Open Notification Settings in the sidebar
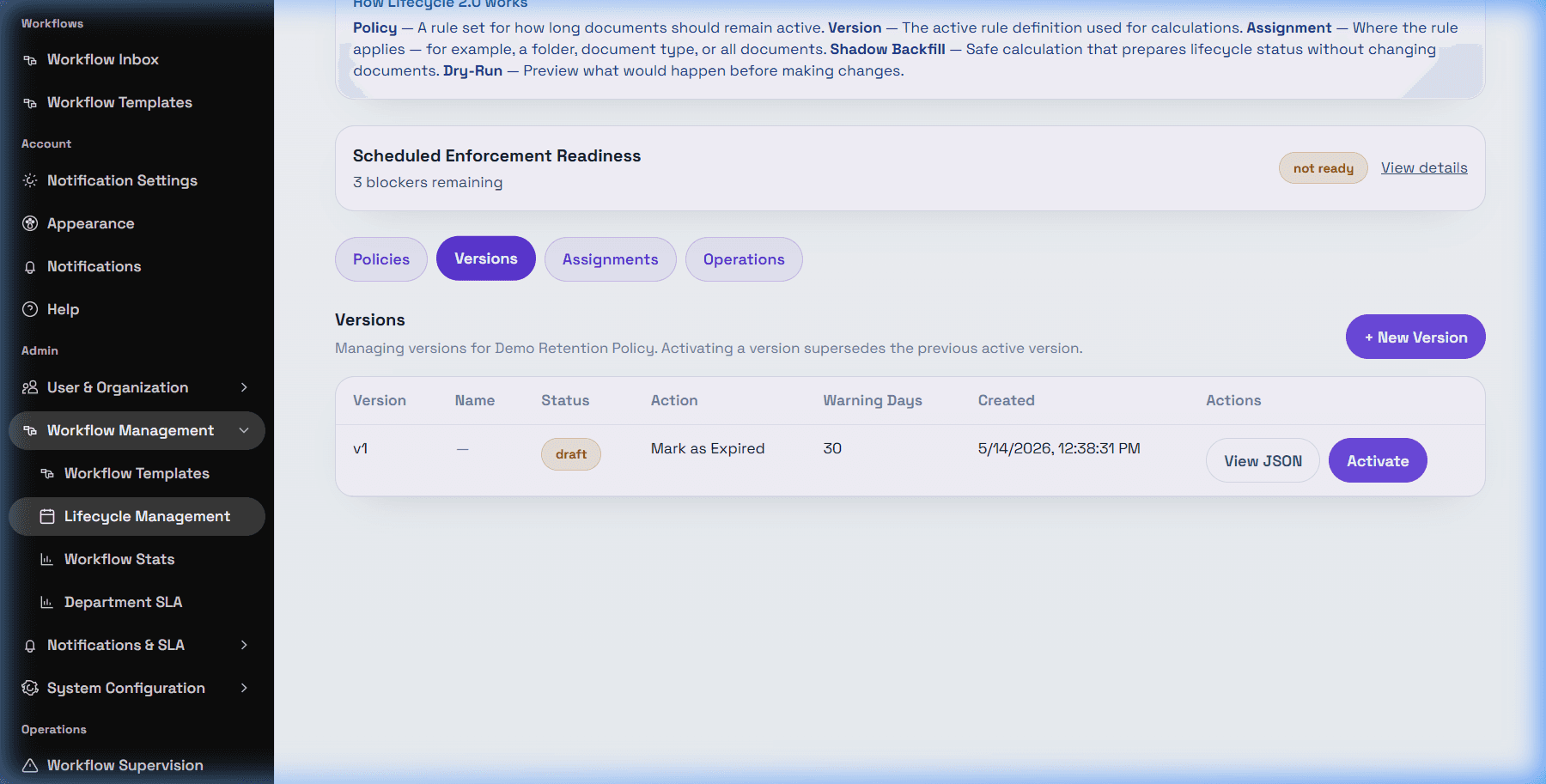 click(137, 180)
